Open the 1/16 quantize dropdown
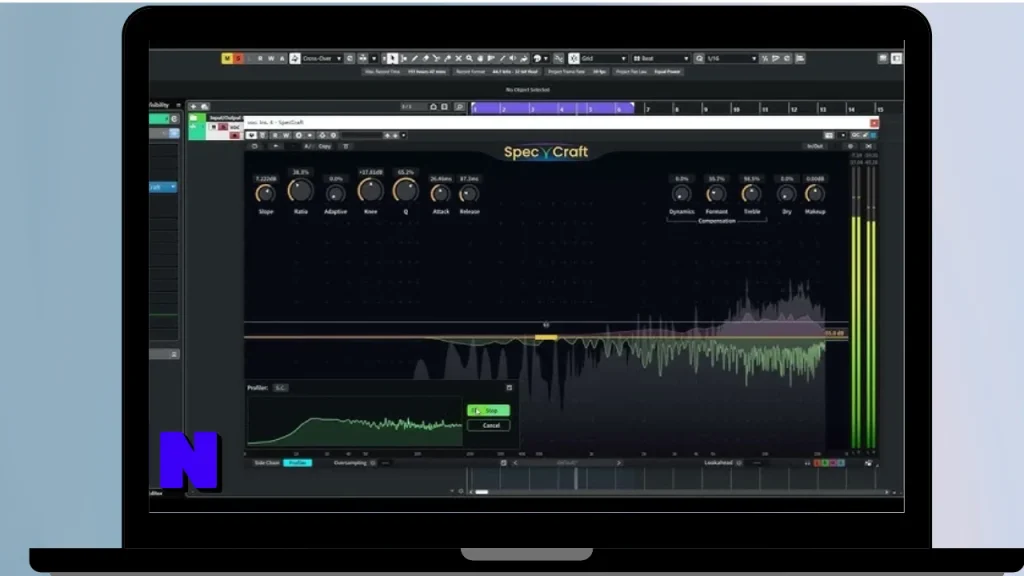 click(754, 59)
